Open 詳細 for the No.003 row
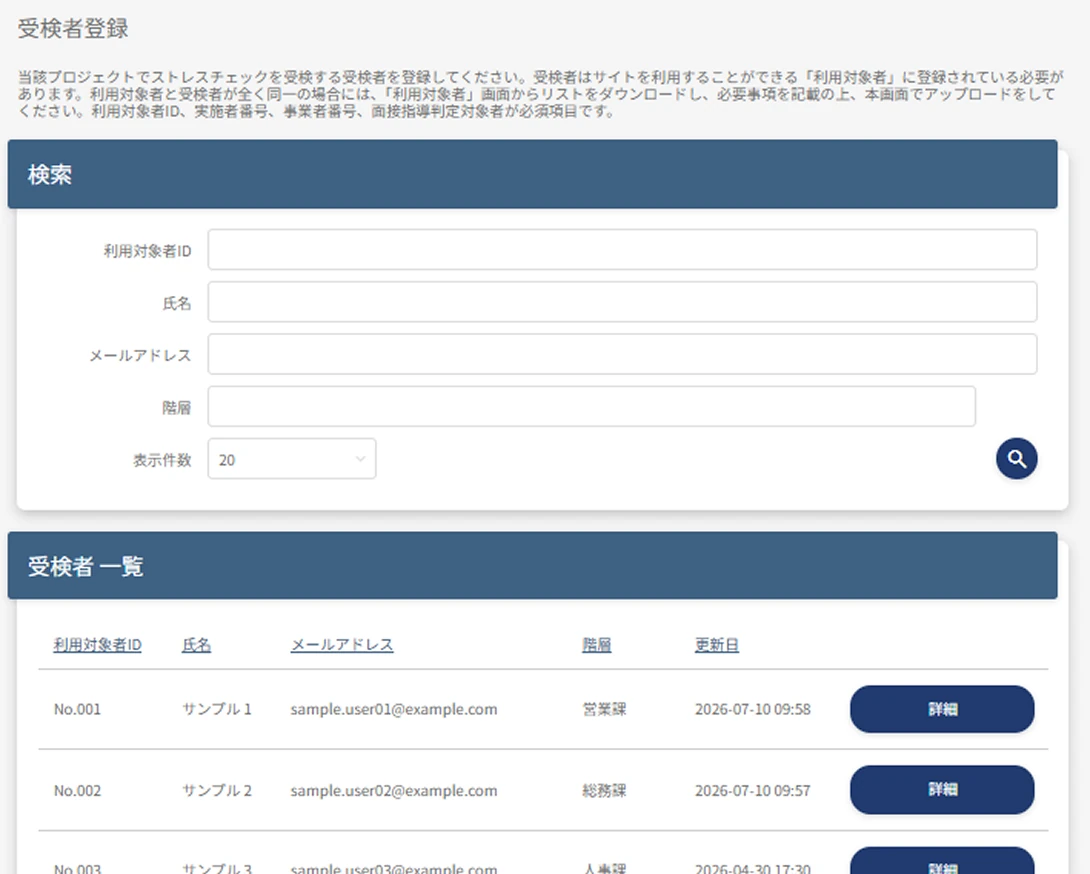The width and height of the screenshot is (1090, 874). (x=942, y=861)
